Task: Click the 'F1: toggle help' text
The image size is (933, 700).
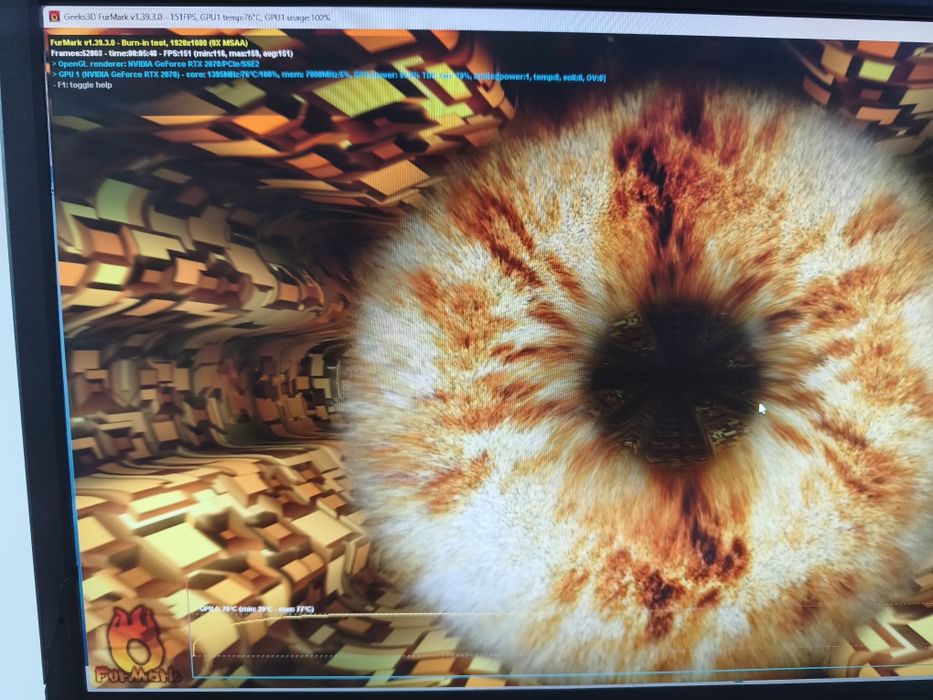Action: pos(82,85)
